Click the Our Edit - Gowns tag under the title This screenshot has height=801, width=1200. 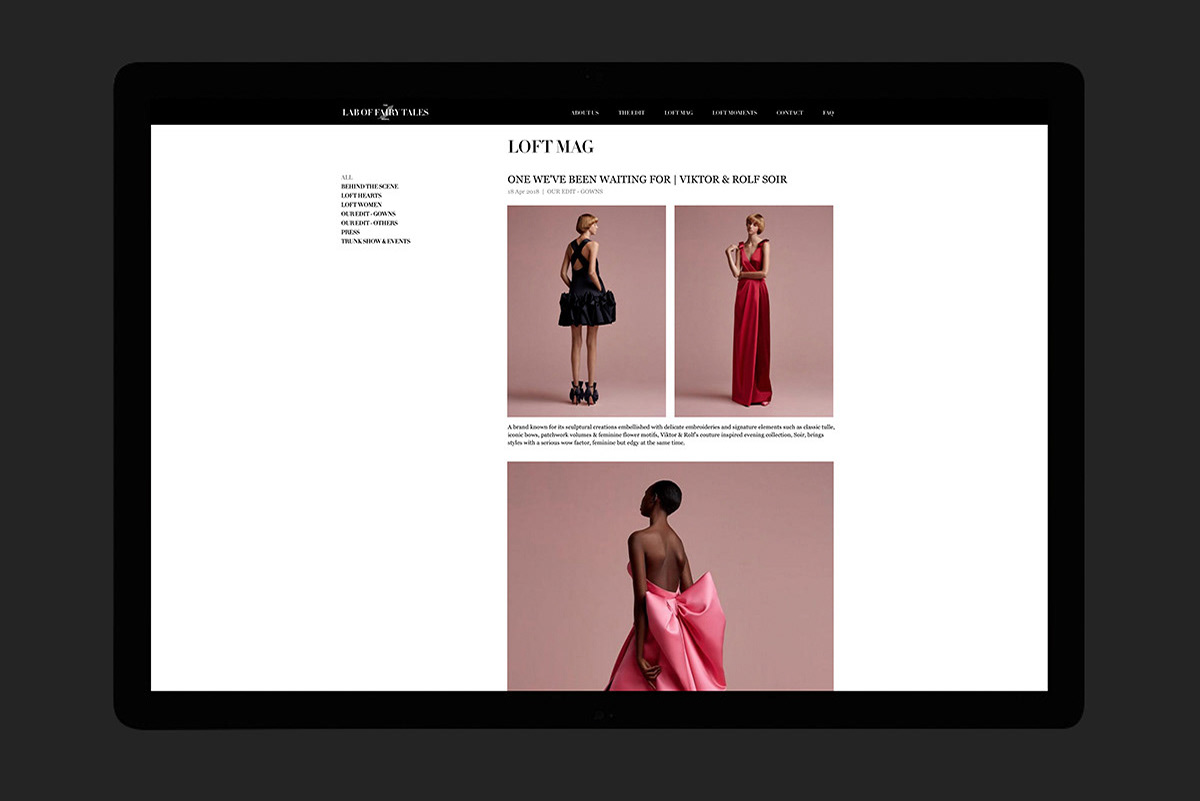pyautogui.click(x=575, y=191)
